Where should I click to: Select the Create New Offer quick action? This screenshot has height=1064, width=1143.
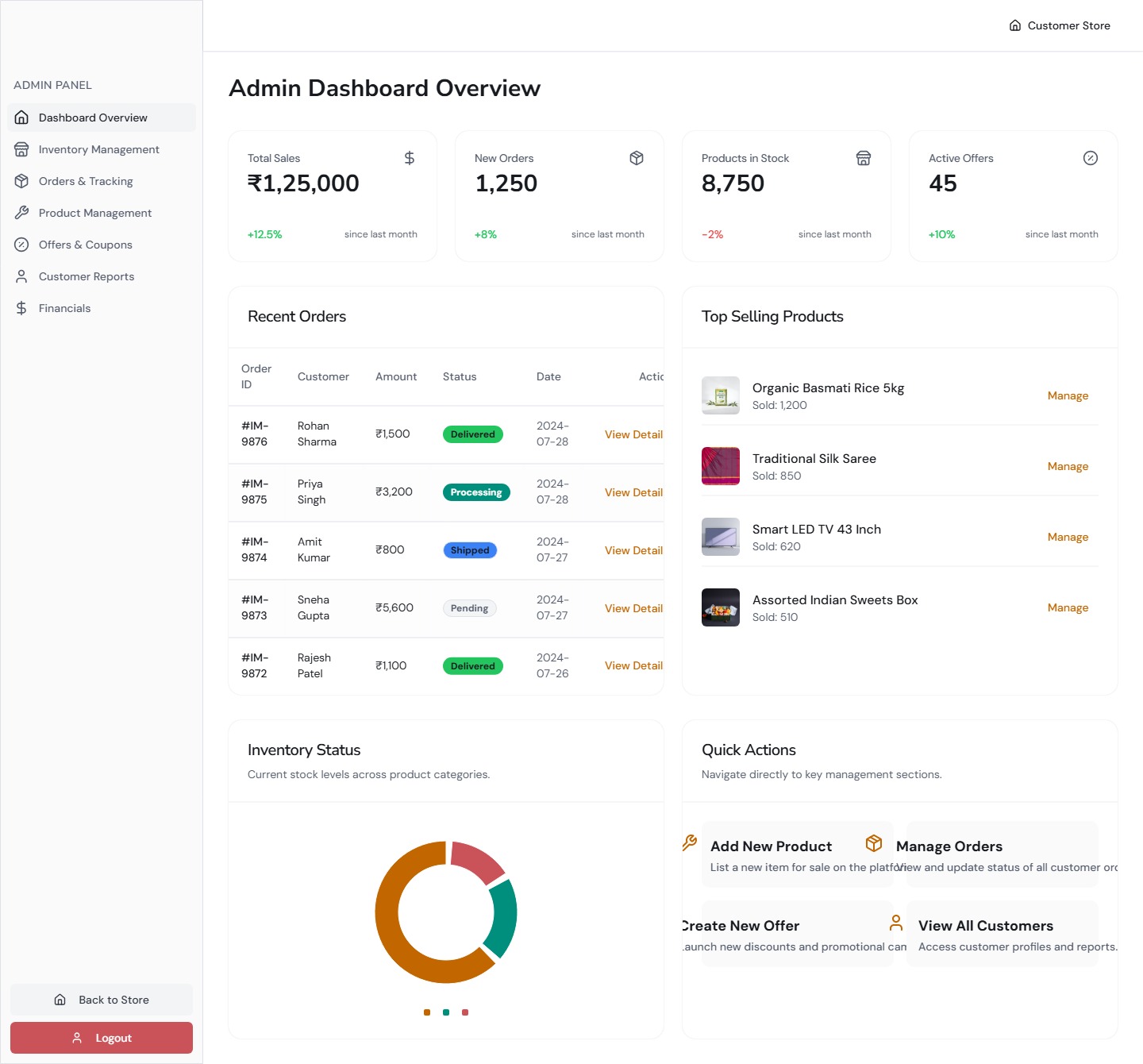click(x=798, y=934)
